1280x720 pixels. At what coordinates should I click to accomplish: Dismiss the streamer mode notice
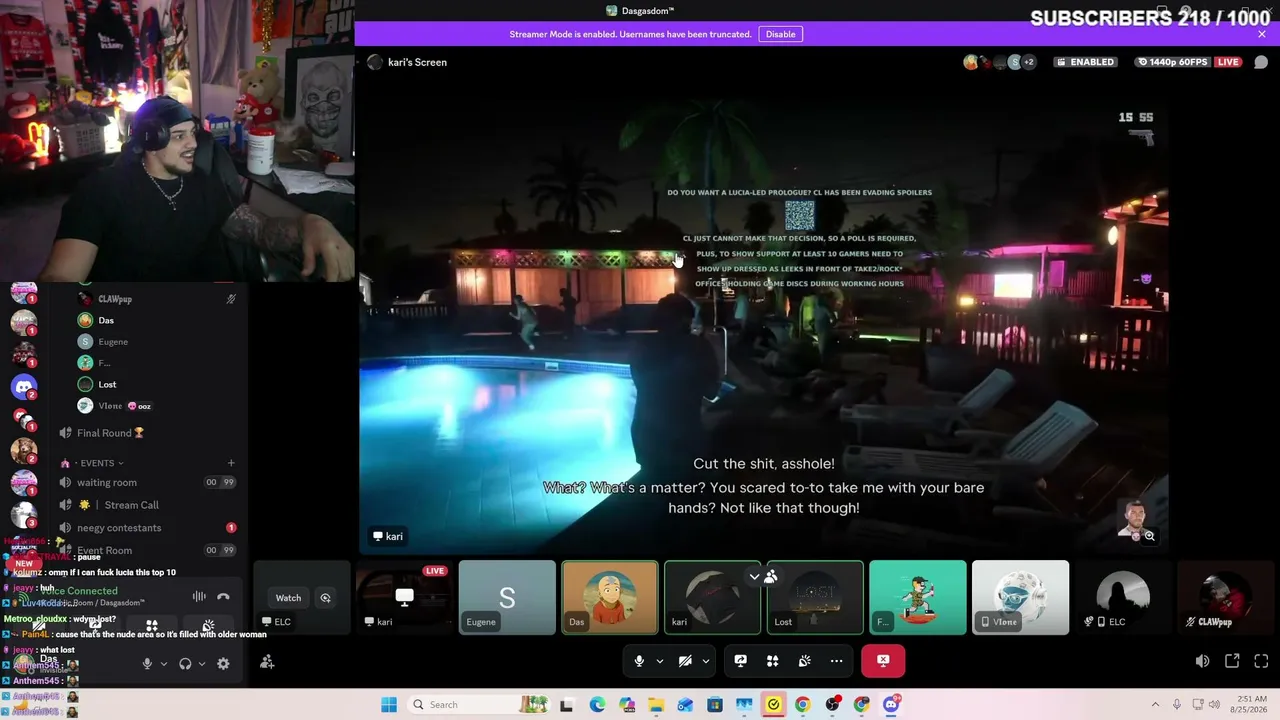pyautogui.click(x=1262, y=34)
